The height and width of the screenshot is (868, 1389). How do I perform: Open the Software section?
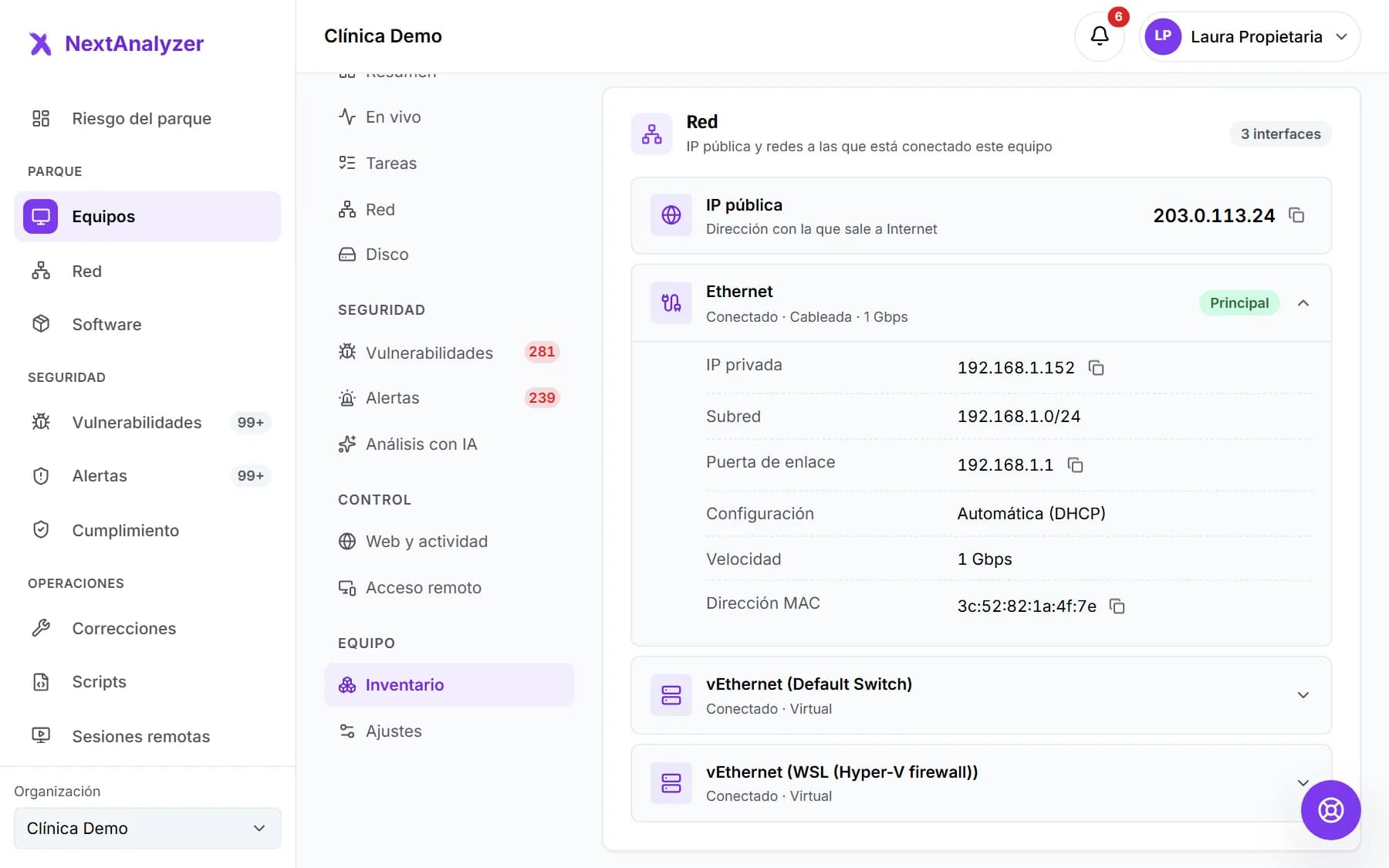147,324
